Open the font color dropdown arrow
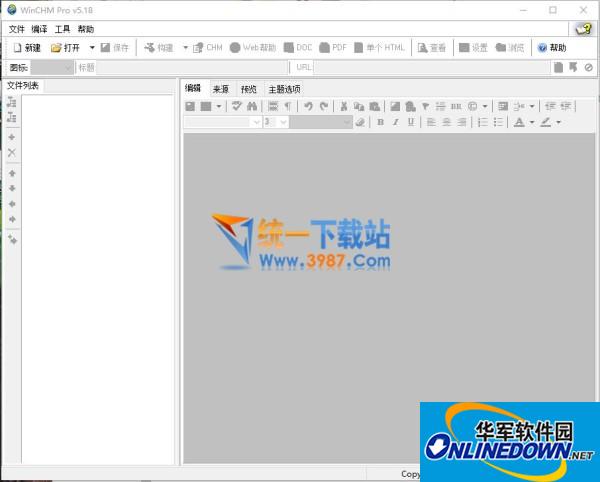The width and height of the screenshot is (600, 482). coord(532,122)
